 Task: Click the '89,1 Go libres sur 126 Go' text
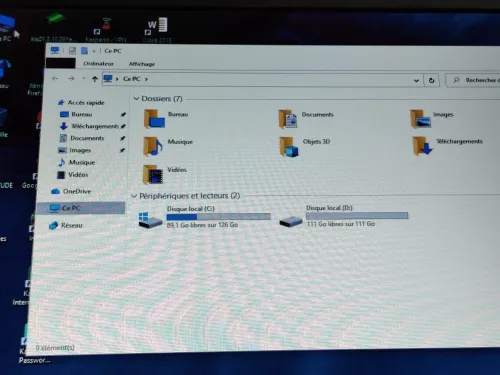tap(202, 225)
